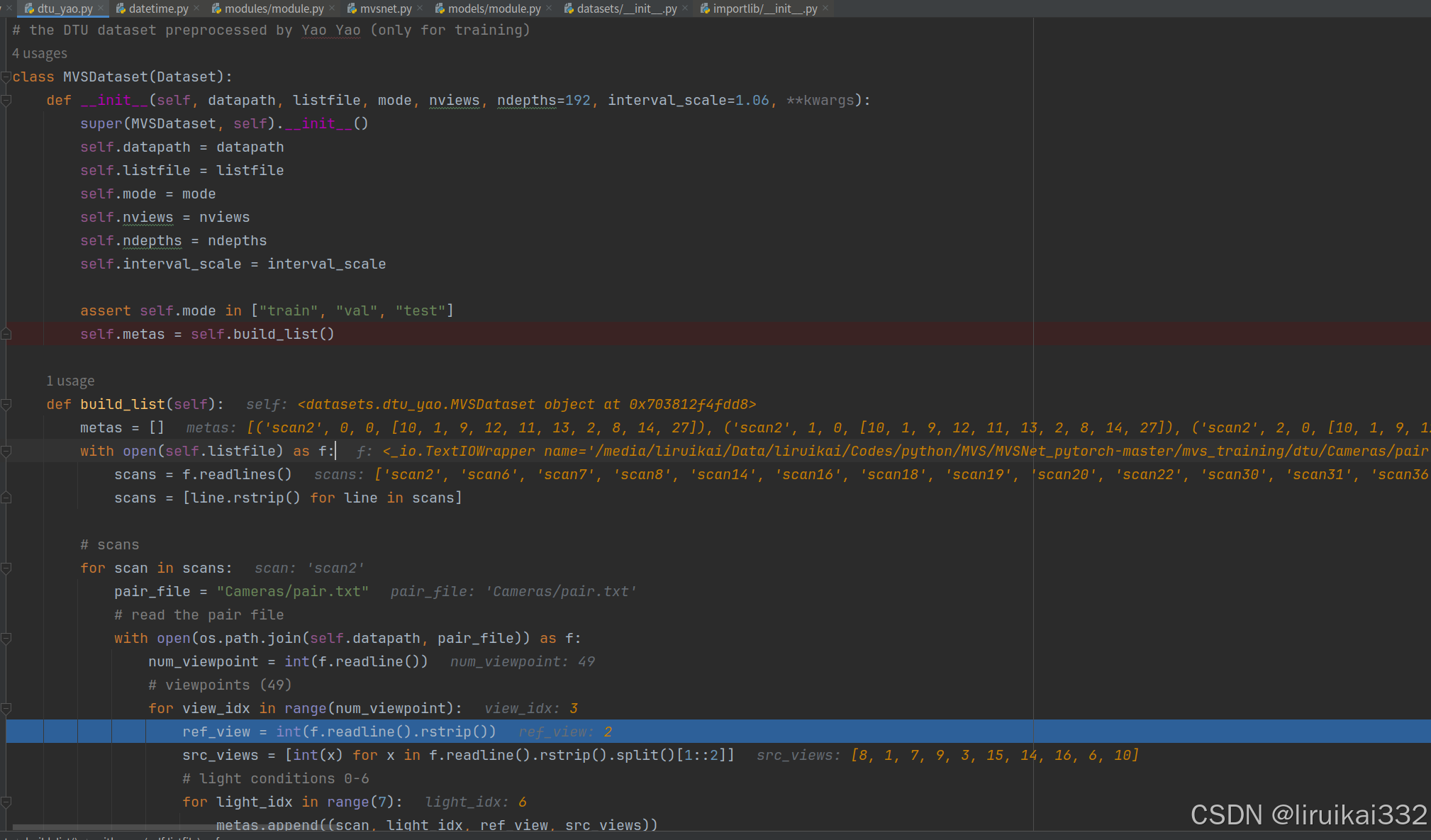1431x840 pixels.
Task: Fold the 'for scan in scans' loop
Action: coord(6,568)
